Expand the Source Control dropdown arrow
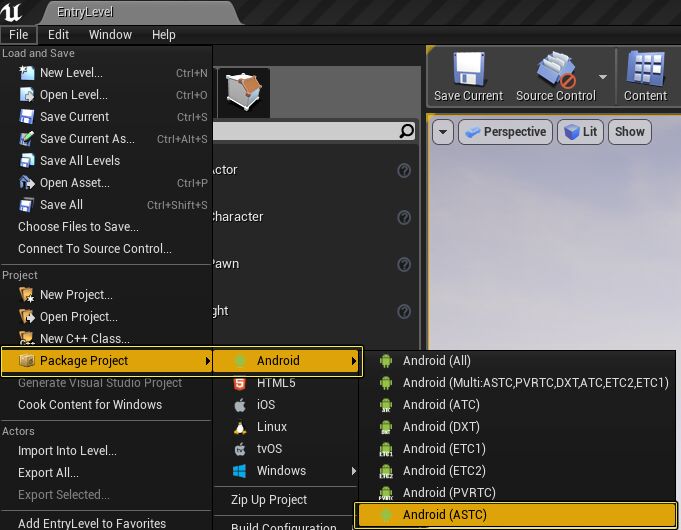The image size is (681, 530). [602, 77]
